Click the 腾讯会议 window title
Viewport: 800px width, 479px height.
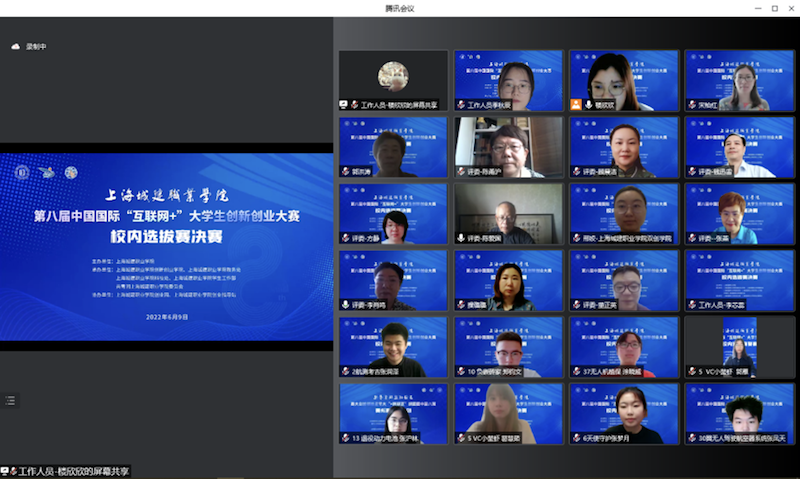tap(399, 8)
